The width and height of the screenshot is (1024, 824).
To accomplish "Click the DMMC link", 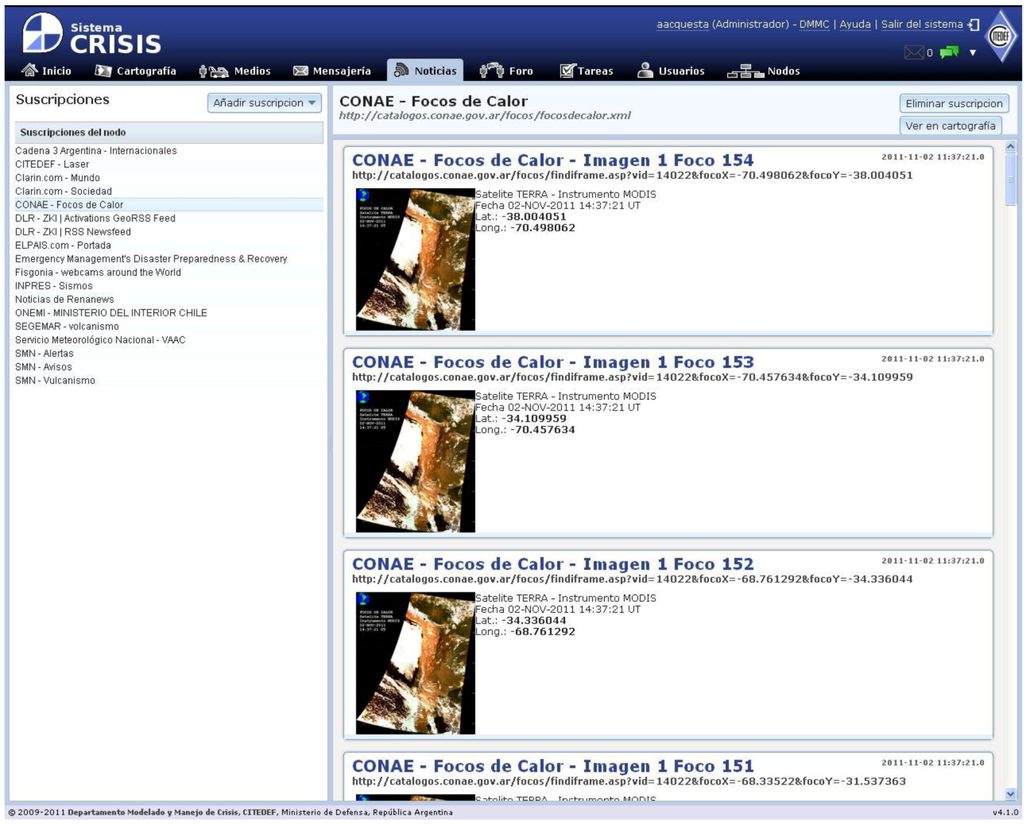I will 814,24.
